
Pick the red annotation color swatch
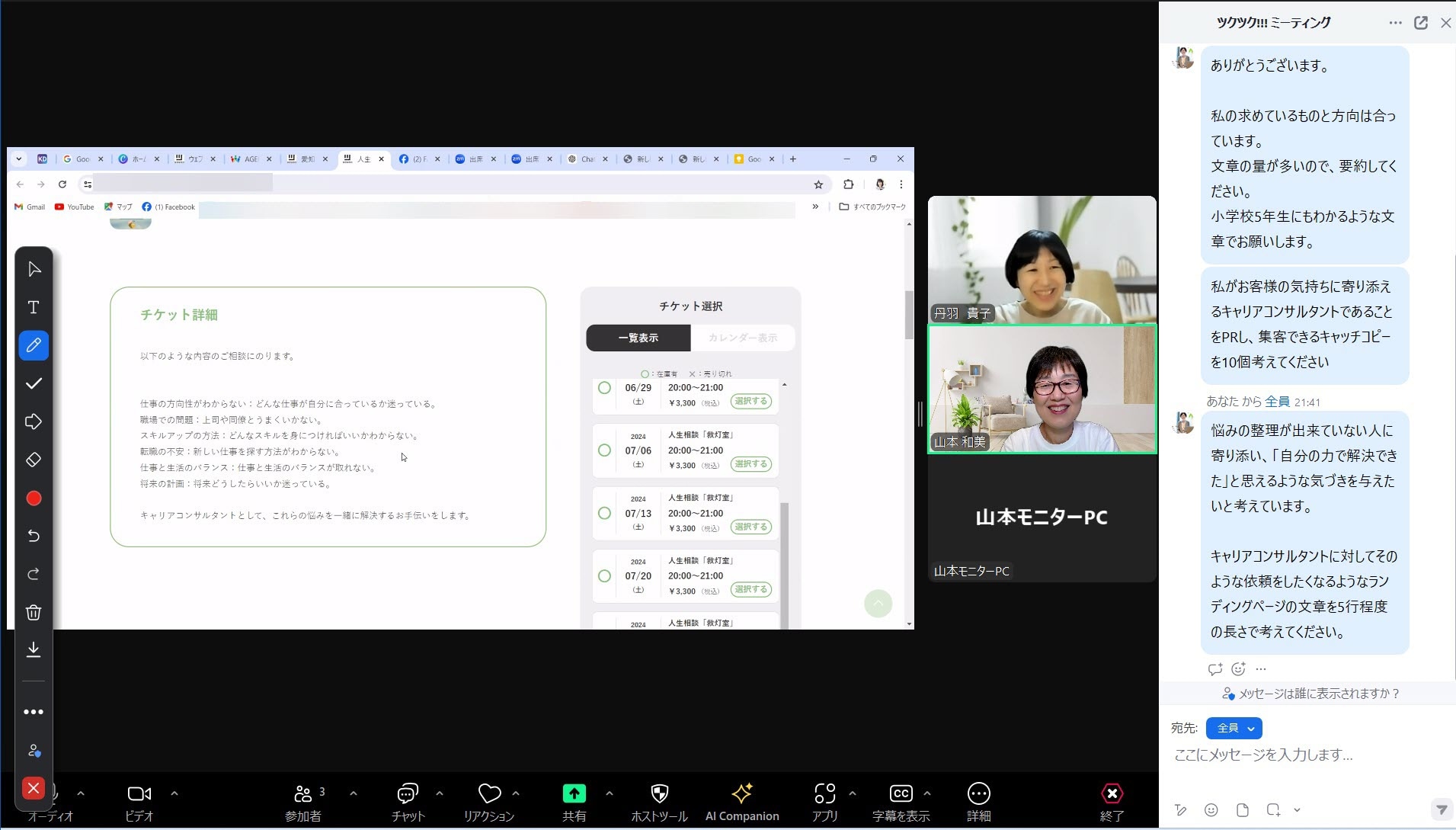34,498
